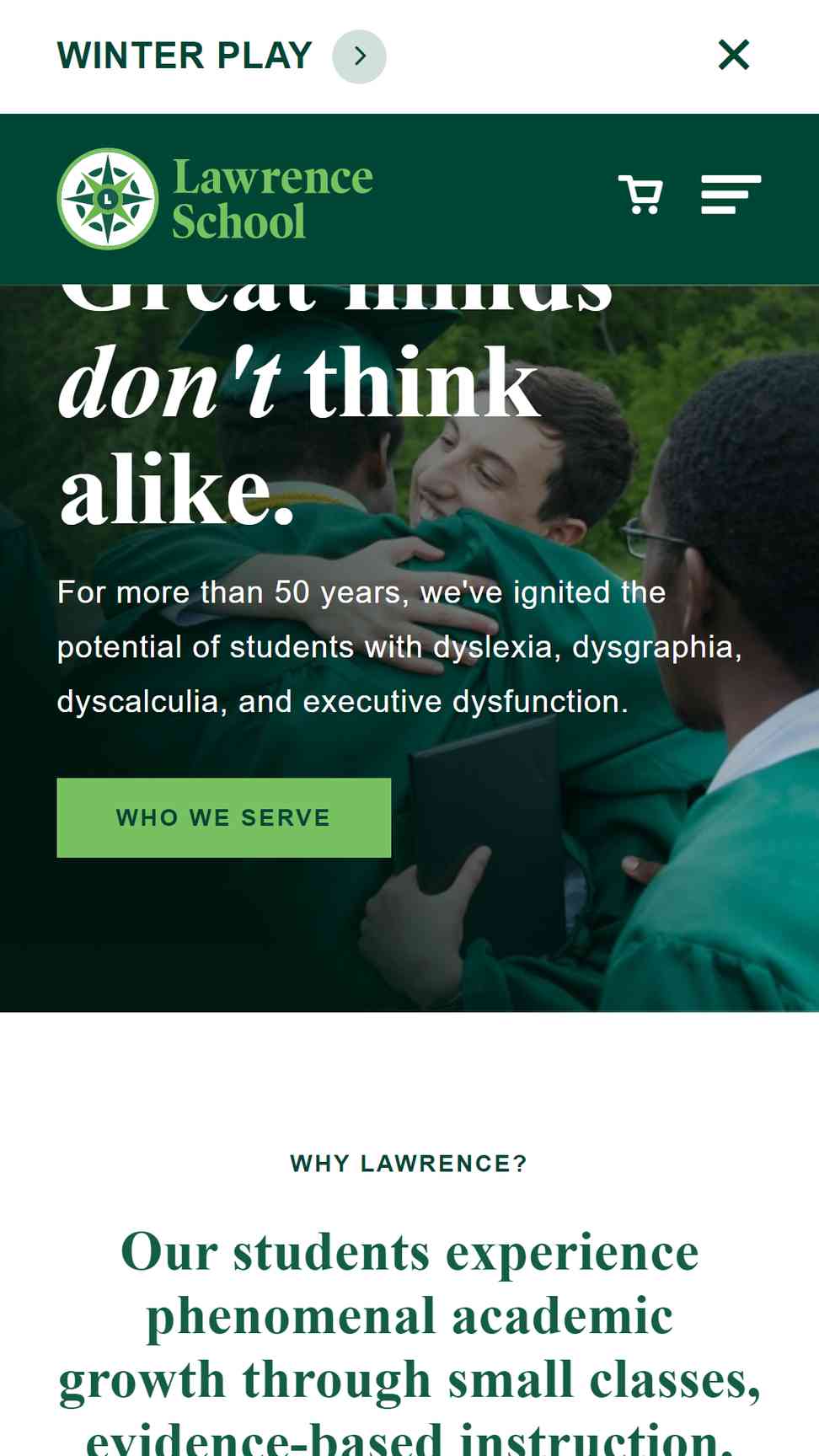Click the dark diploma folder in photo
819x1456 pixels.
(487, 834)
